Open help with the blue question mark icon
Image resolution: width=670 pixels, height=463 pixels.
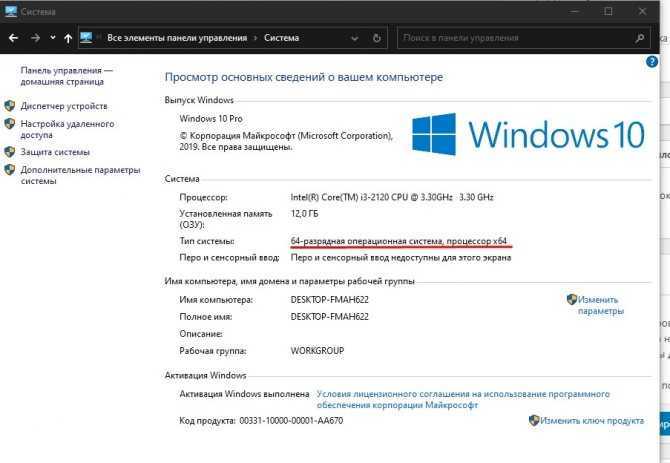652,62
